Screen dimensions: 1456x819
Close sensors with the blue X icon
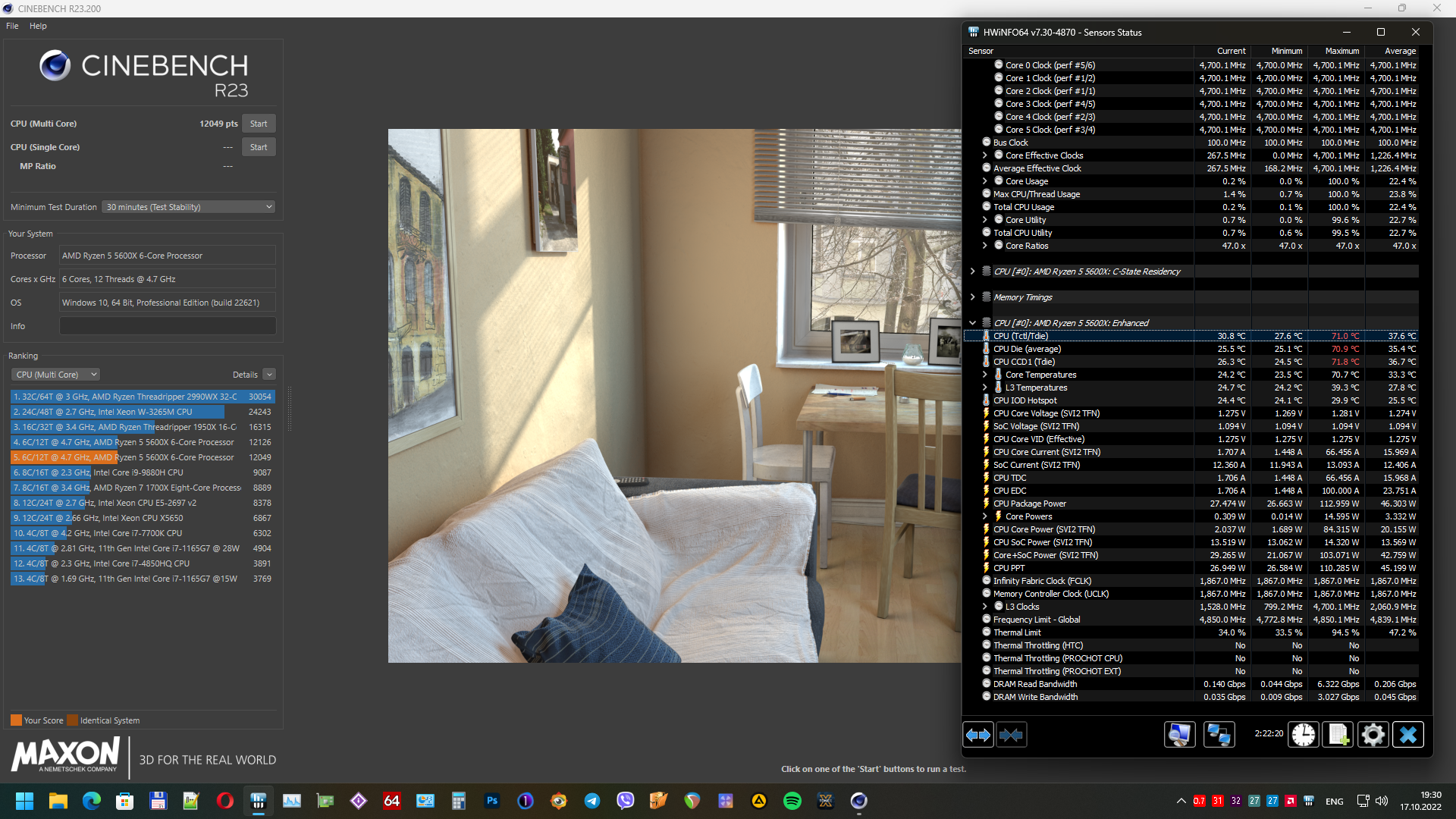1408,735
